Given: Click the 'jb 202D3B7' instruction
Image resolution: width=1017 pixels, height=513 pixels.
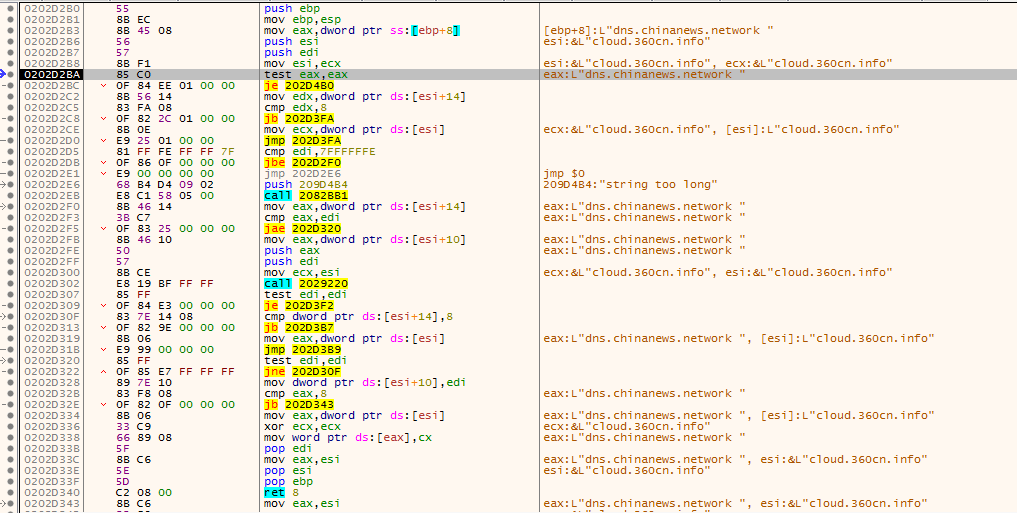Looking at the screenshot, I should click(x=299, y=328).
